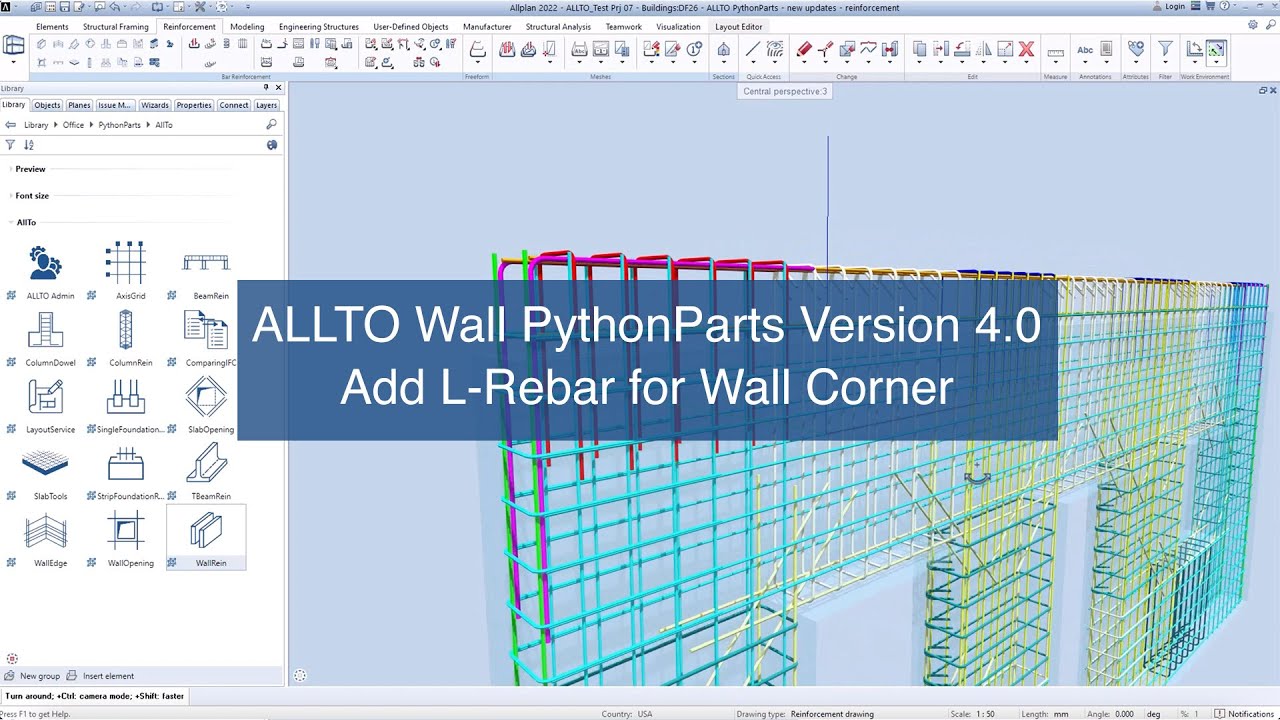1280x720 pixels.
Task: Select the SlabOpening library item
Action: (x=206, y=404)
